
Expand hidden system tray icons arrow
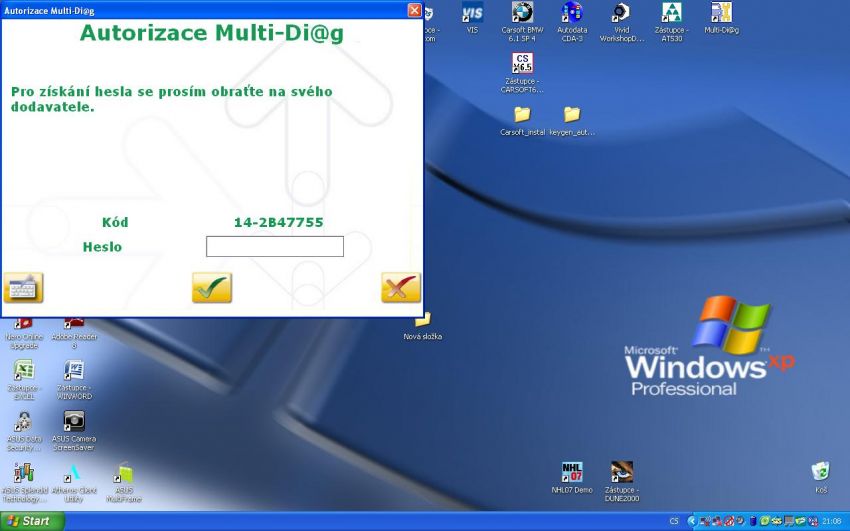pyautogui.click(x=691, y=521)
